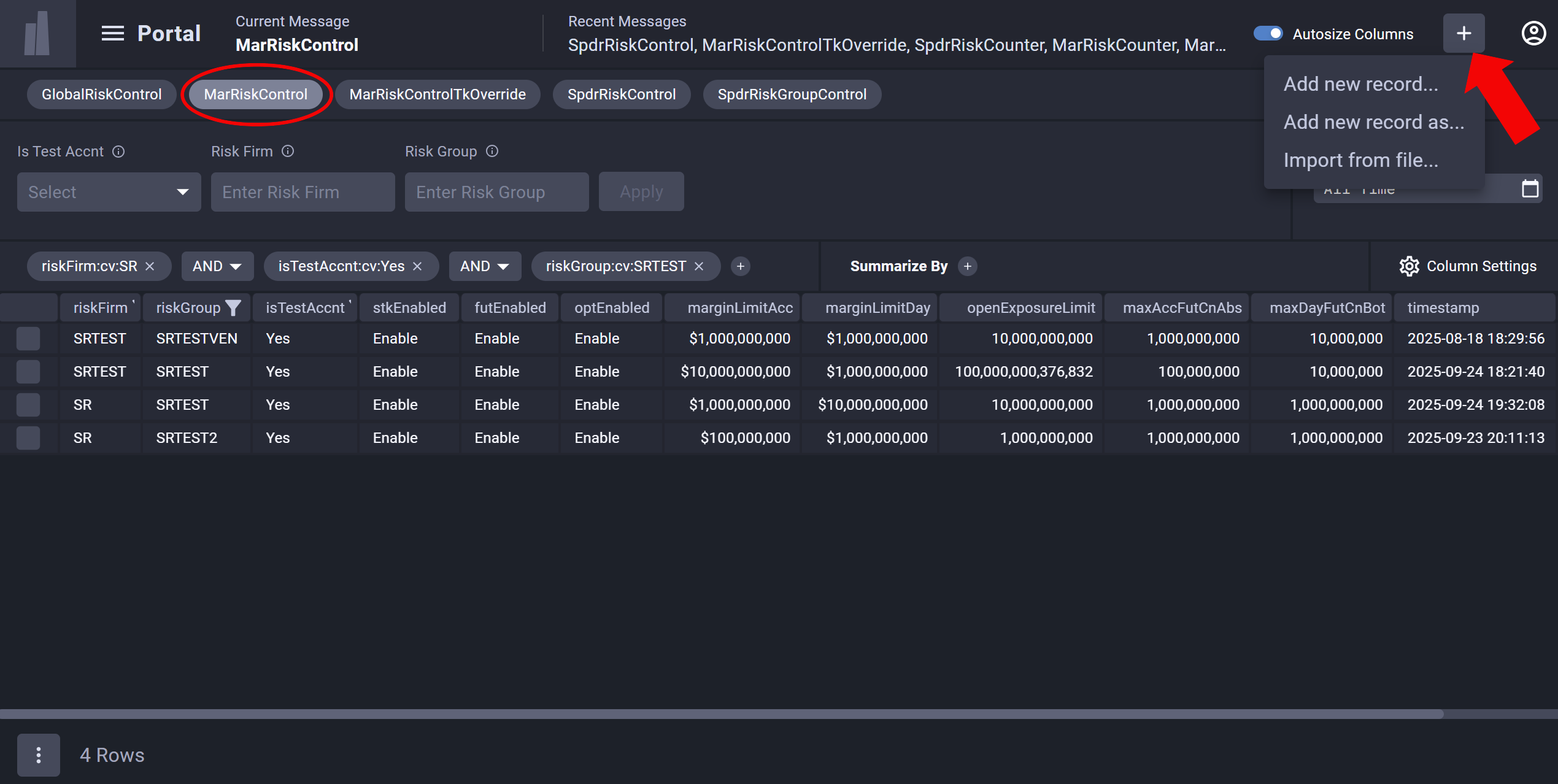
Task: Click the user account profile icon
Action: click(x=1533, y=33)
